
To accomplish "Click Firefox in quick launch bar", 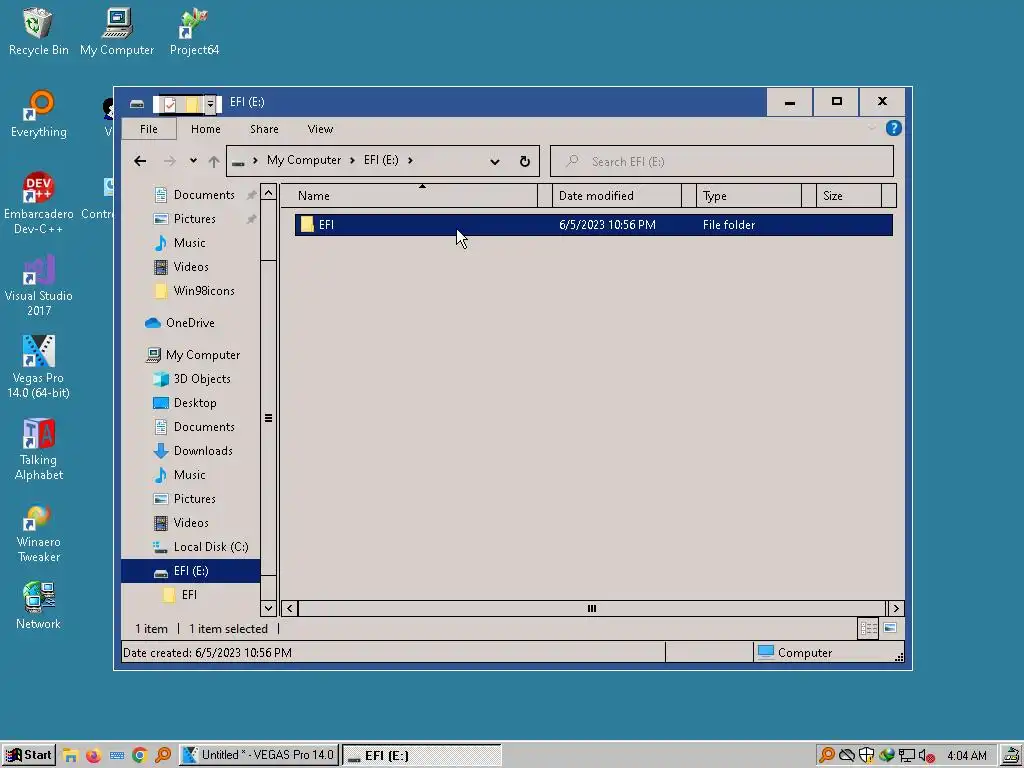I will click(93, 756).
